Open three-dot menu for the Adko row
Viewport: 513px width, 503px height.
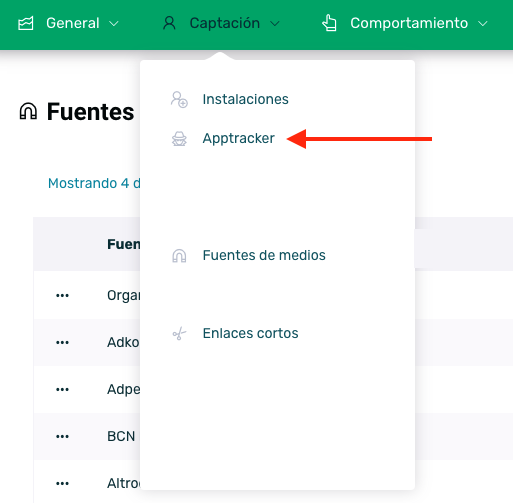click(x=62, y=342)
